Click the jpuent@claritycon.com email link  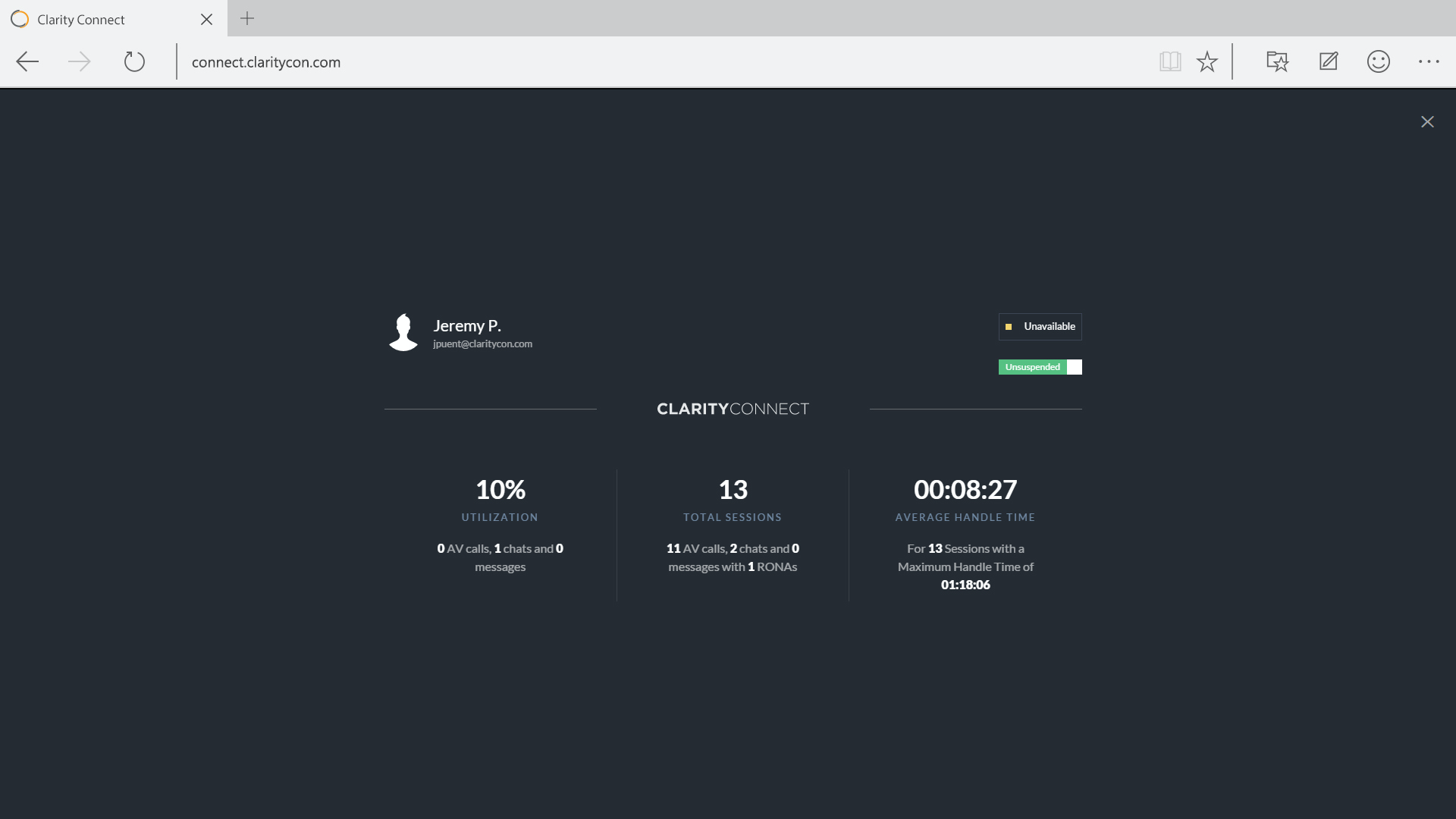(482, 344)
